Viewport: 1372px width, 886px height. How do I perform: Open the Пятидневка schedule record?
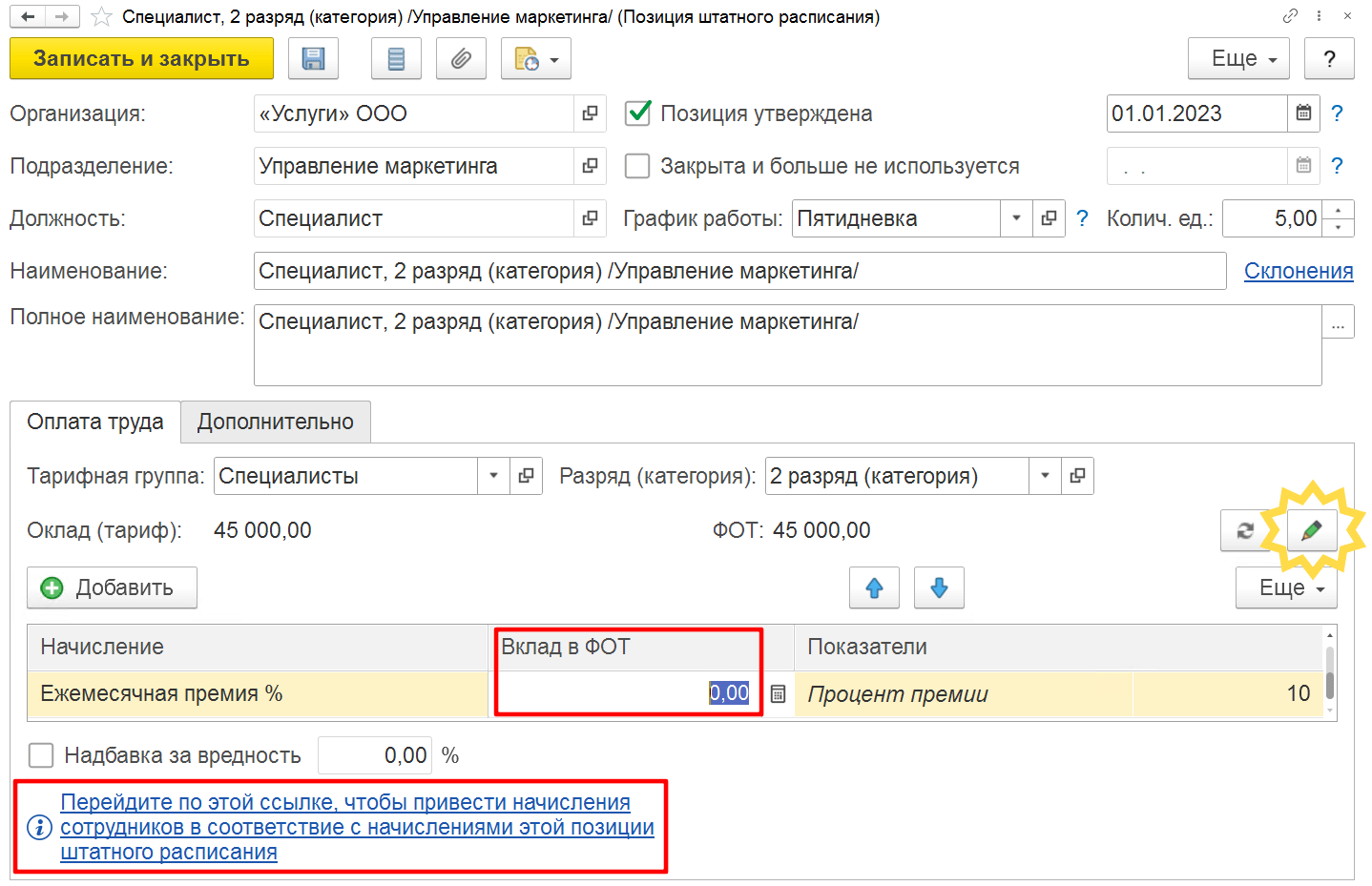tap(1049, 218)
